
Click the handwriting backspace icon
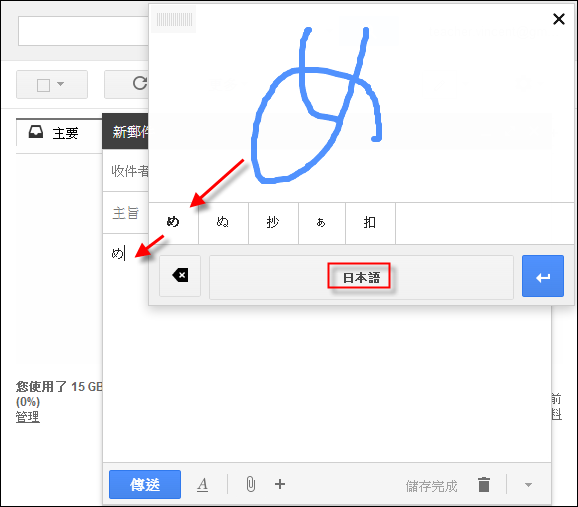(180, 275)
